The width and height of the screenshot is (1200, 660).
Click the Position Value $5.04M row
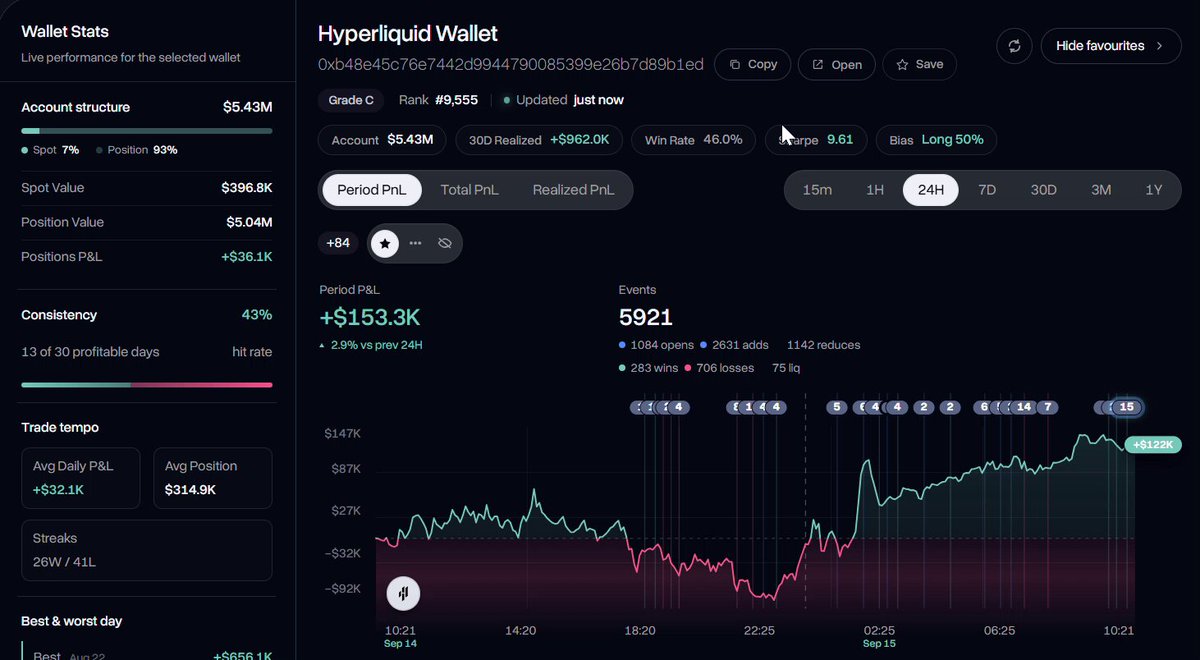[x=147, y=222]
